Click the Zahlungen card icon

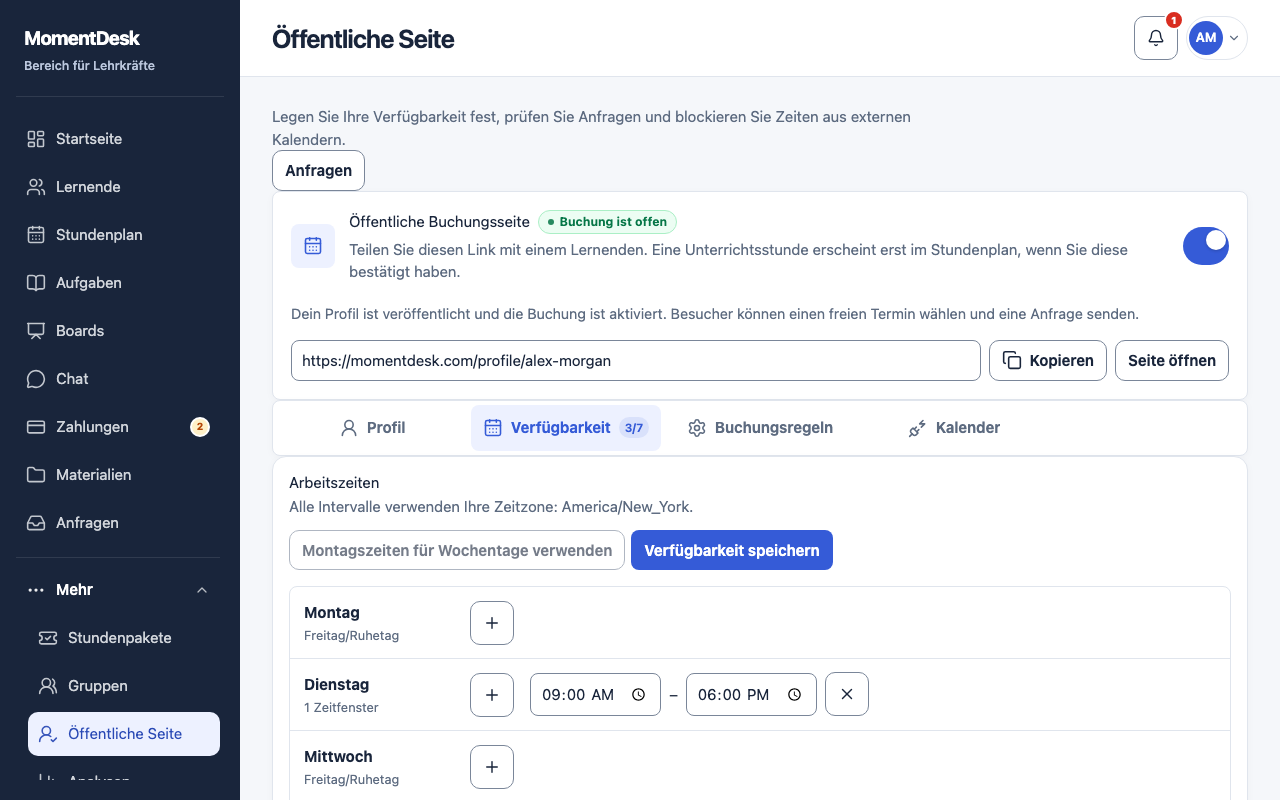pyautogui.click(x=36, y=427)
